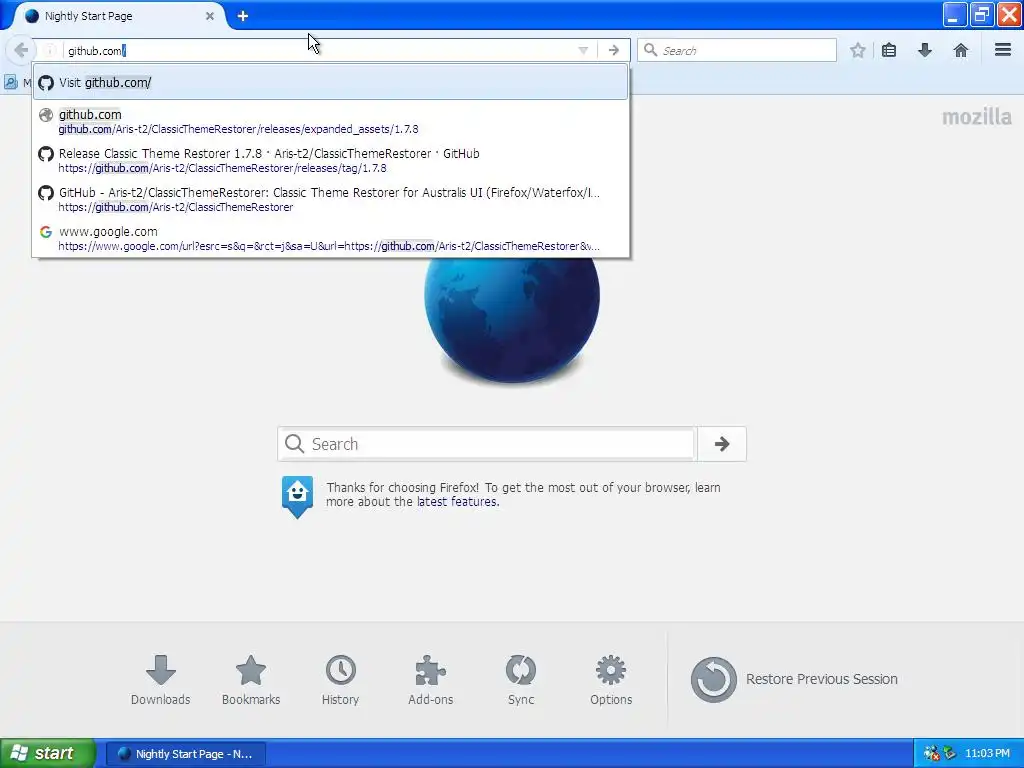1024x768 pixels.
Task: Select the Nightly Start Page tab
Action: point(118,16)
